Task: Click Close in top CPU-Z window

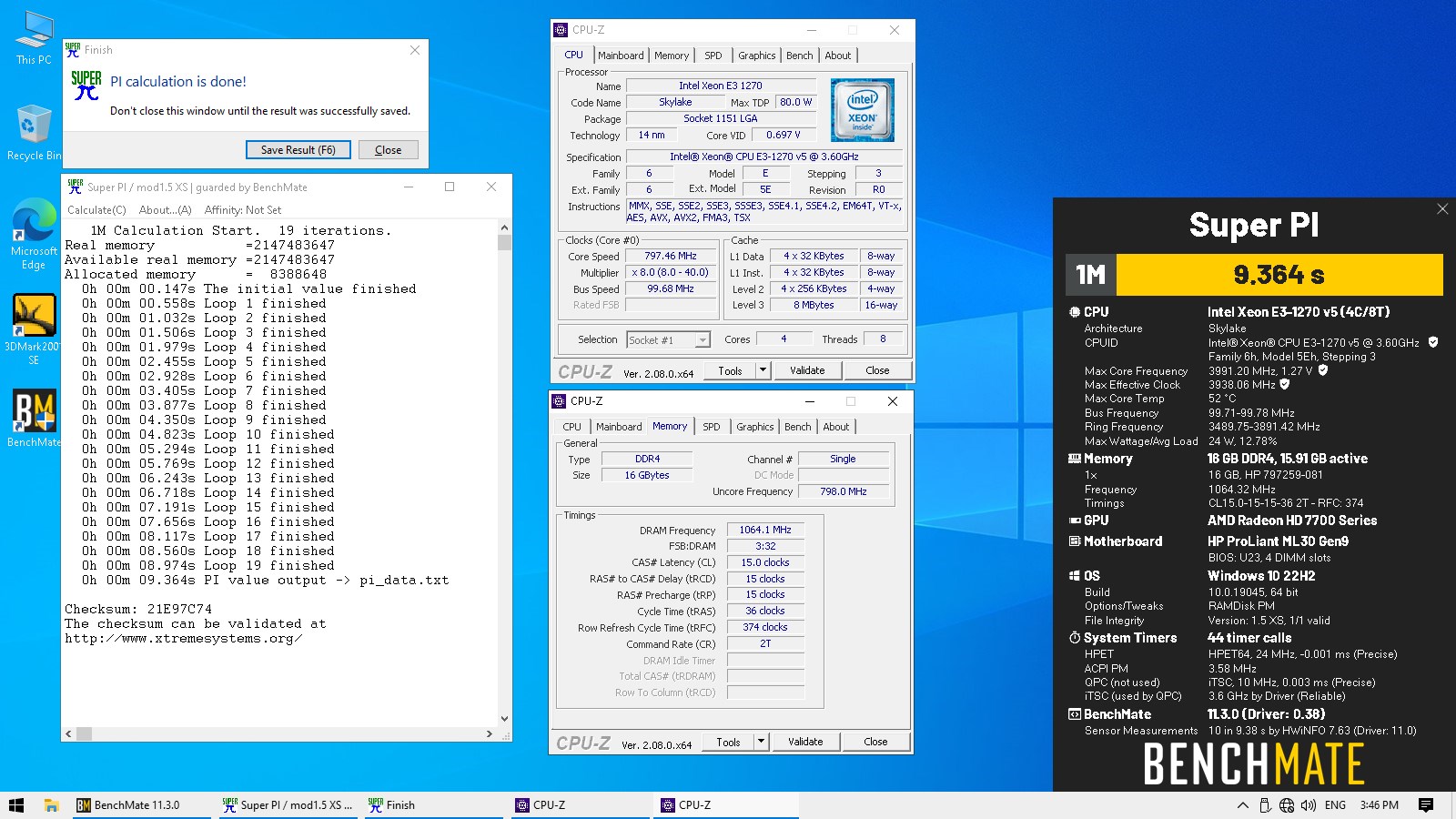Action: click(x=877, y=370)
